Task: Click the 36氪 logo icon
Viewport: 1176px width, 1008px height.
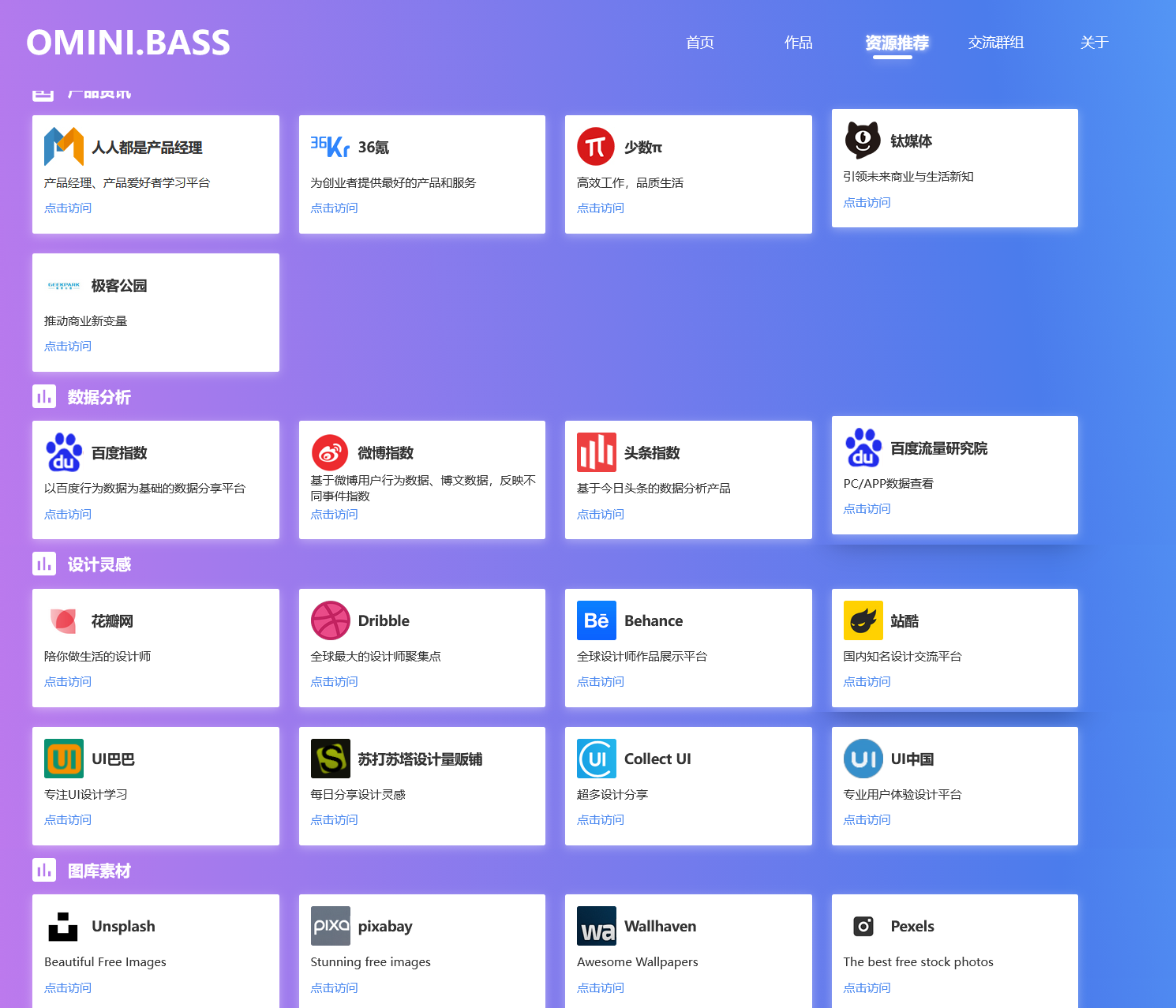Action: click(330, 147)
